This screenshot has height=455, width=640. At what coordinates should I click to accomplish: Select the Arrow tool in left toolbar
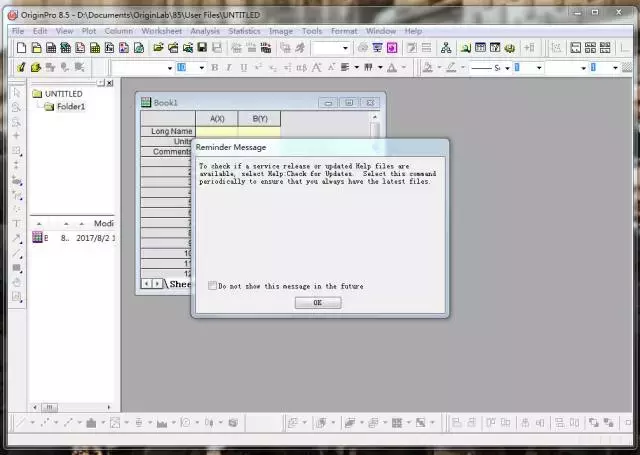(17, 238)
